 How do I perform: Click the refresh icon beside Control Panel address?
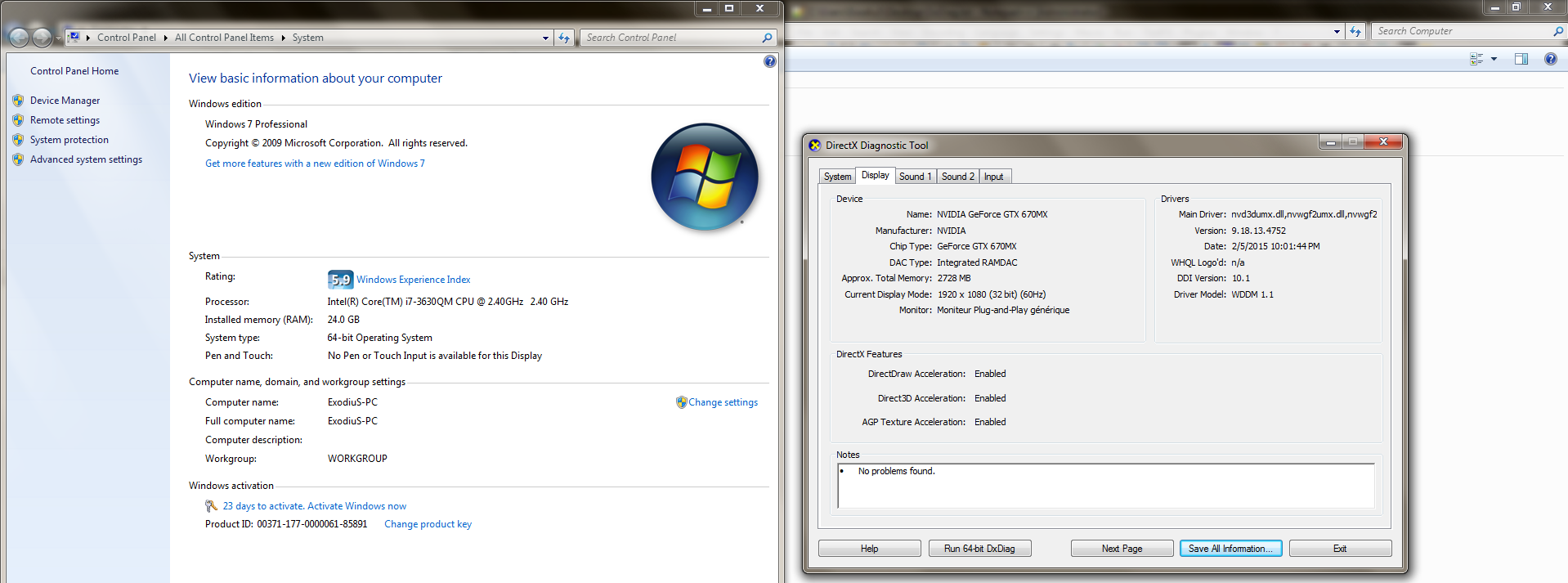click(x=564, y=38)
